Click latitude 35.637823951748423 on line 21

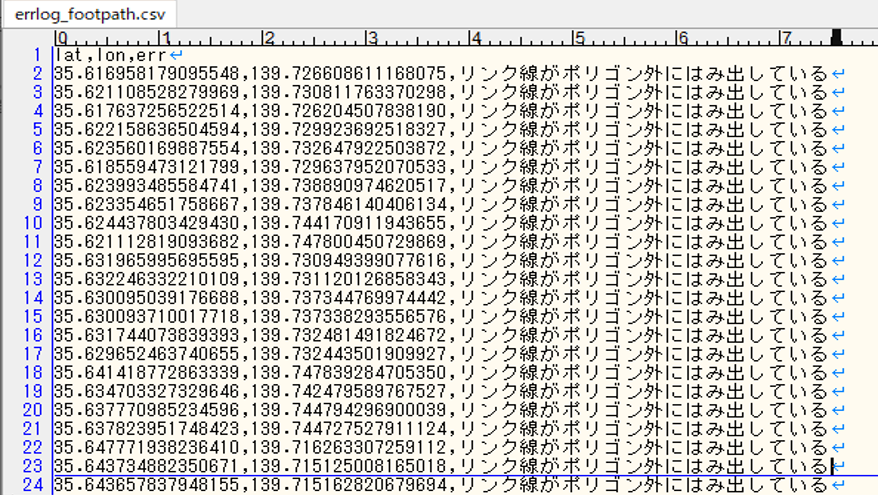pyautogui.click(x=147, y=428)
